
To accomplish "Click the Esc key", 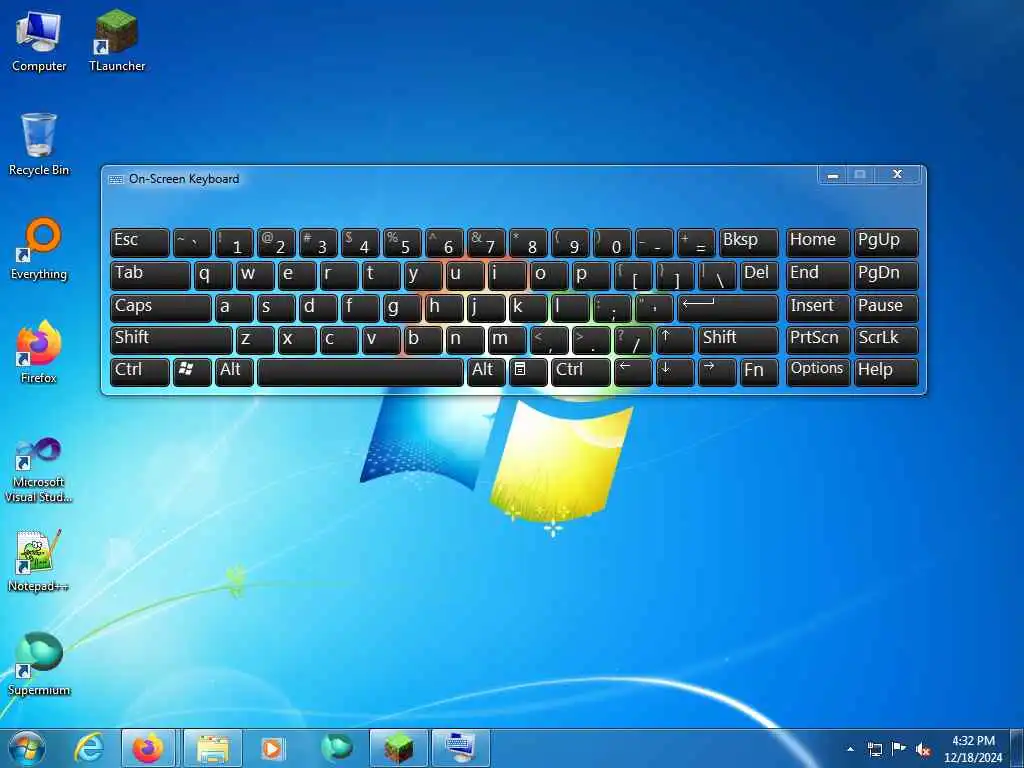I will pos(140,242).
